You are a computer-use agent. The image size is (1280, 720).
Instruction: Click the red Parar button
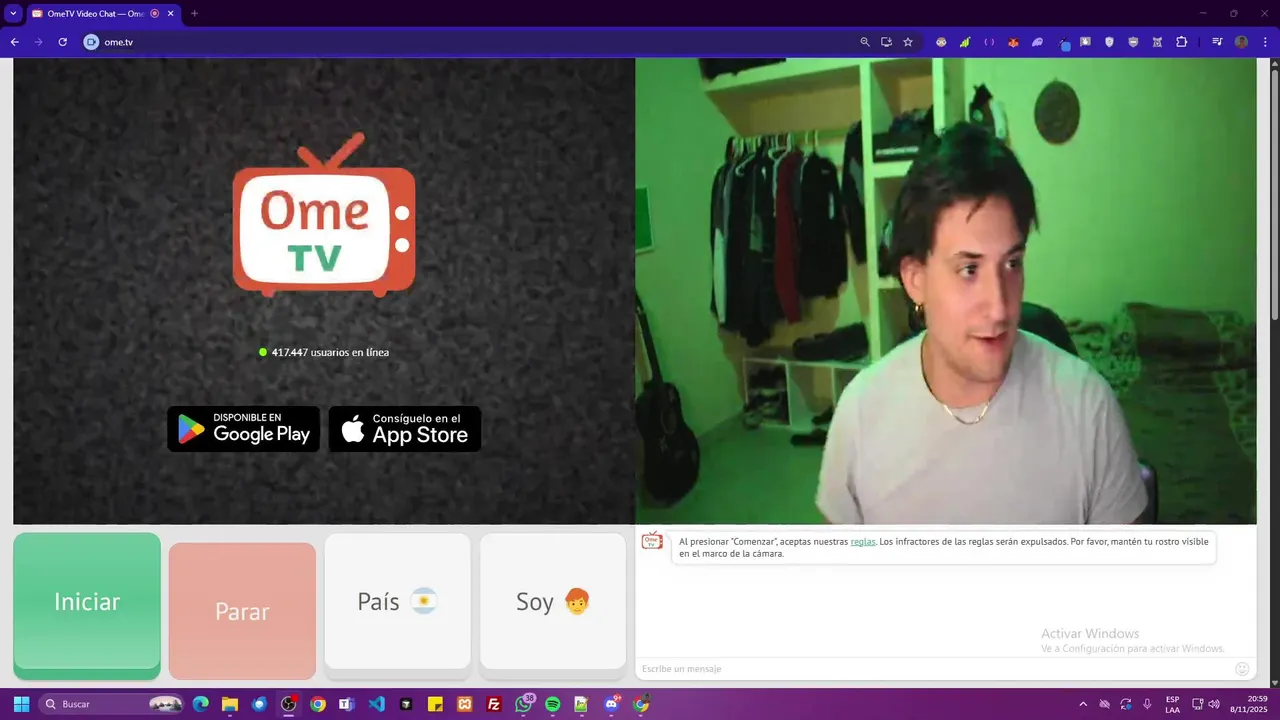[x=242, y=611]
